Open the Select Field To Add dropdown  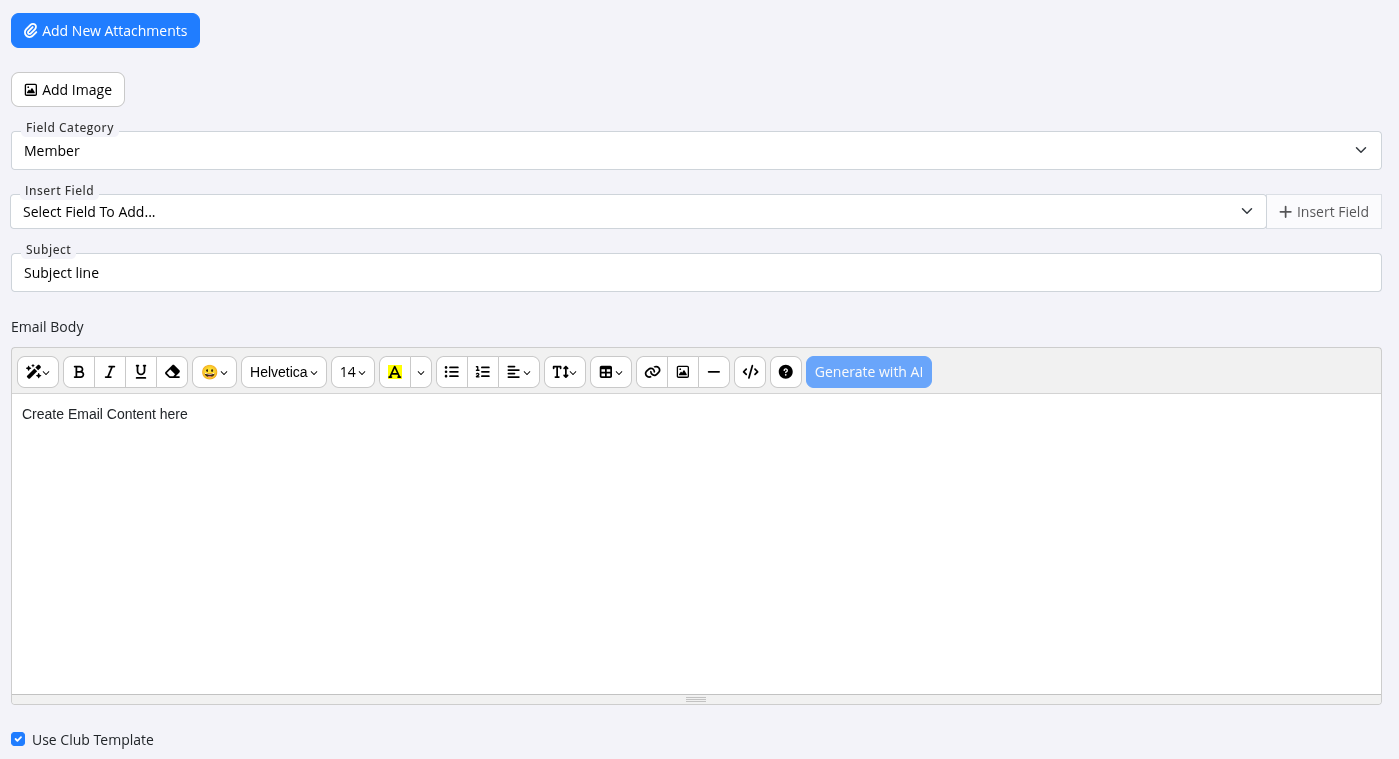pyautogui.click(x=638, y=211)
